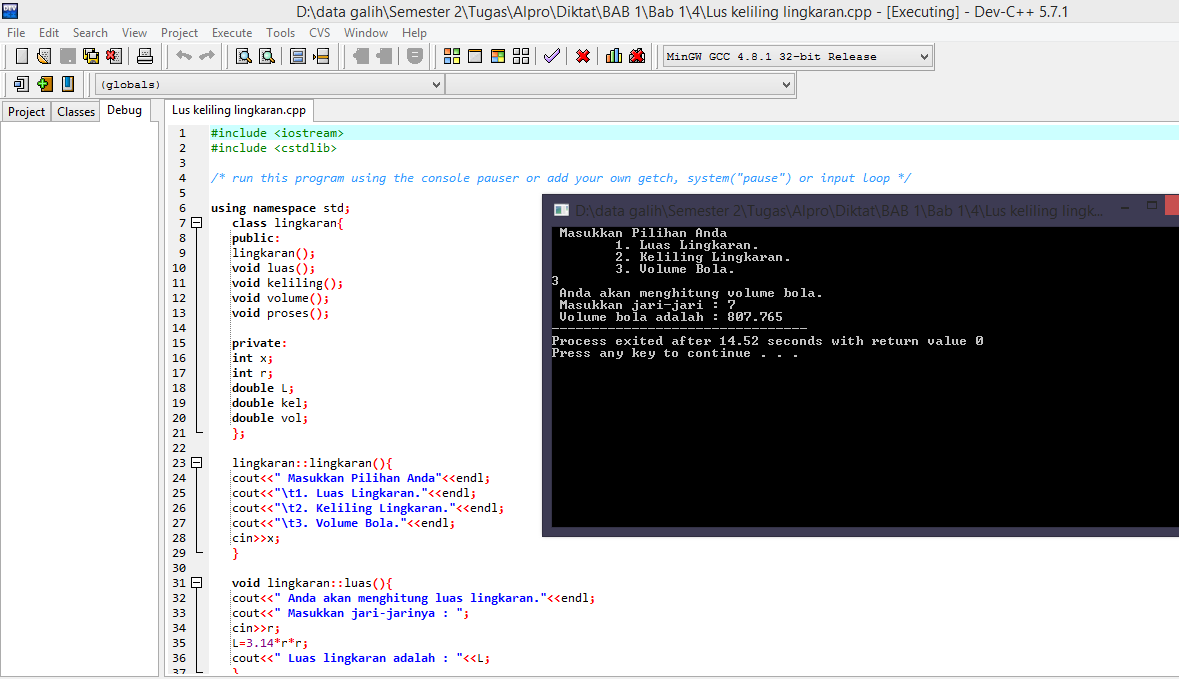Open the Execute menu
The height and width of the screenshot is (679, 1179).
point(232,33)
